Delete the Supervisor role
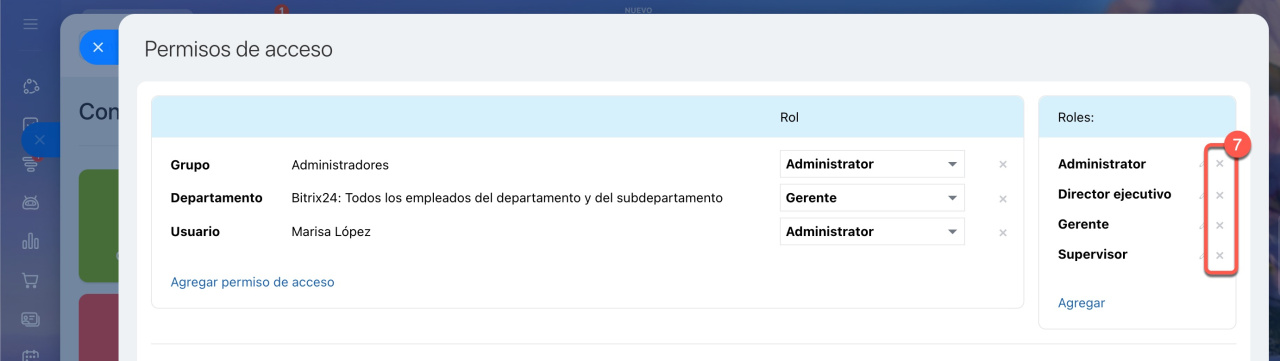1280x361 pixels. click(1219, 255)
